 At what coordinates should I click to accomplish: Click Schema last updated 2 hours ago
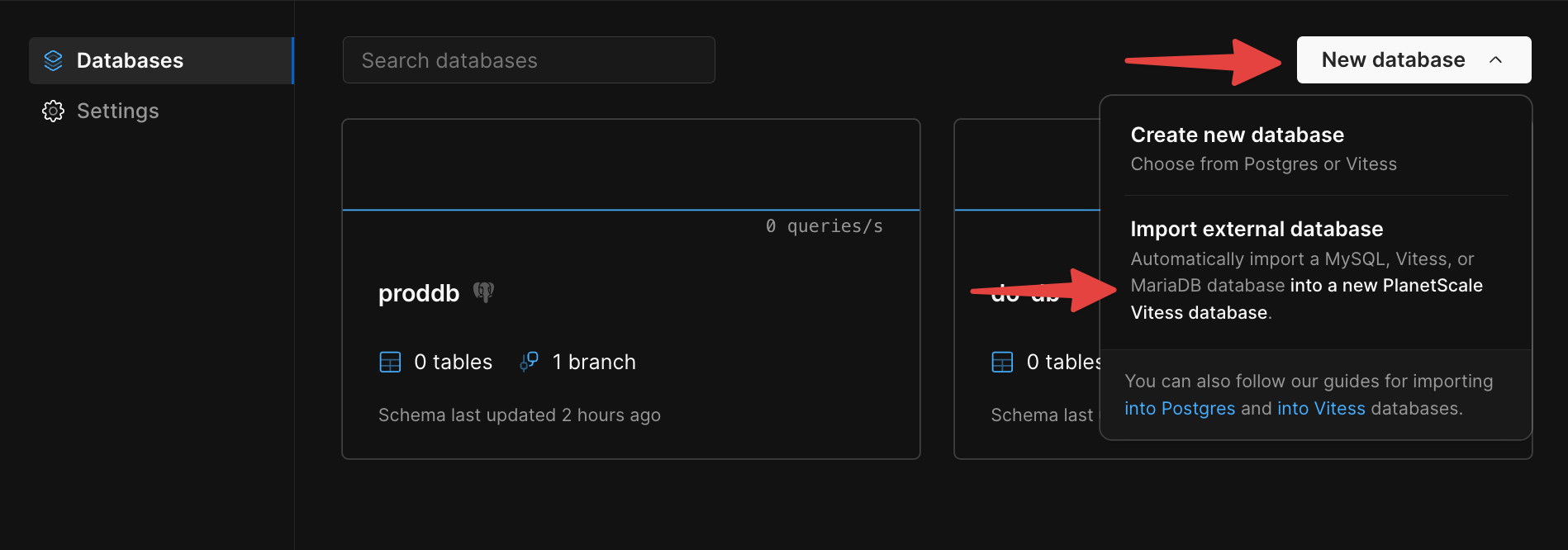tap(520, 415)
